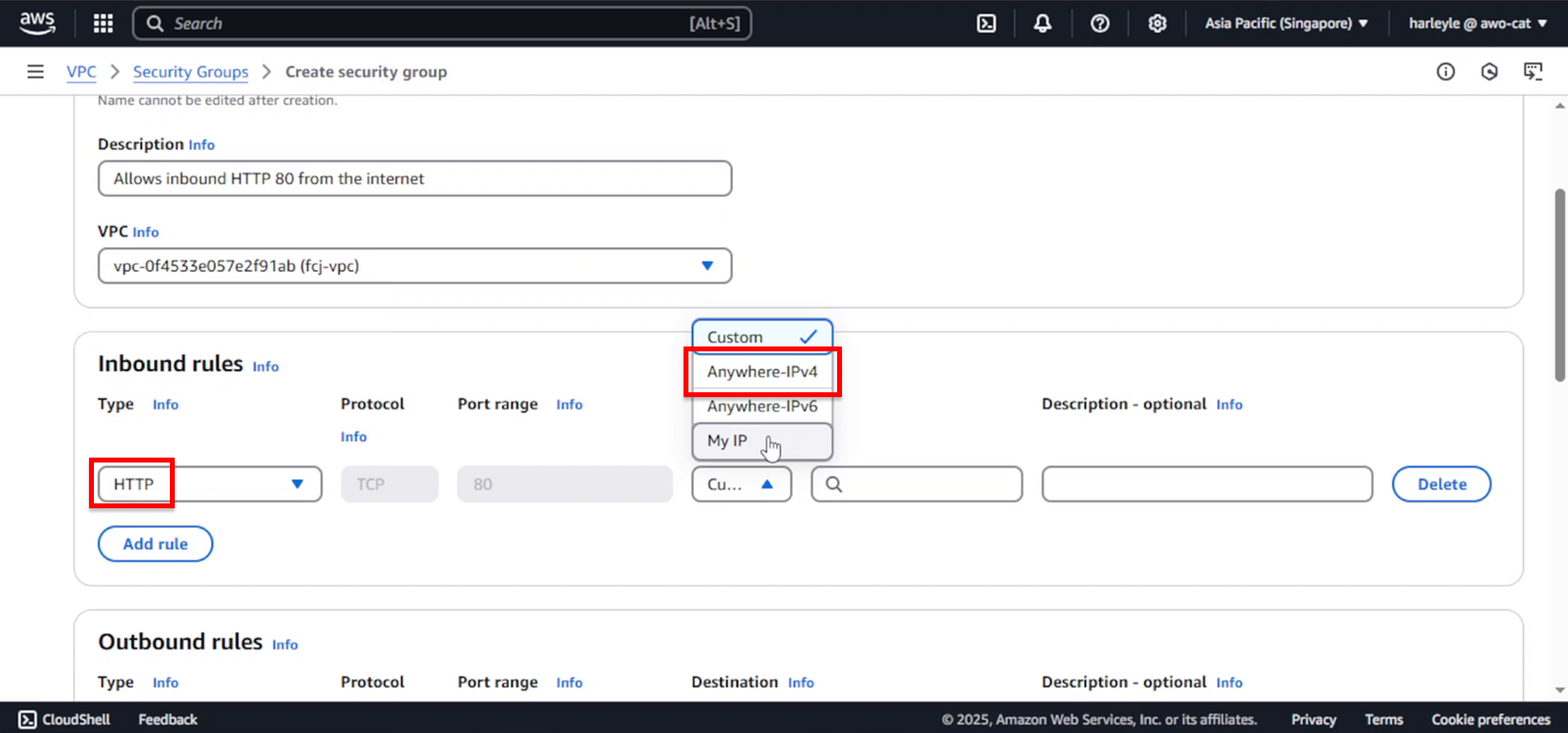Choose My IP from the source list
The image size is (1568, 733).
762,440
